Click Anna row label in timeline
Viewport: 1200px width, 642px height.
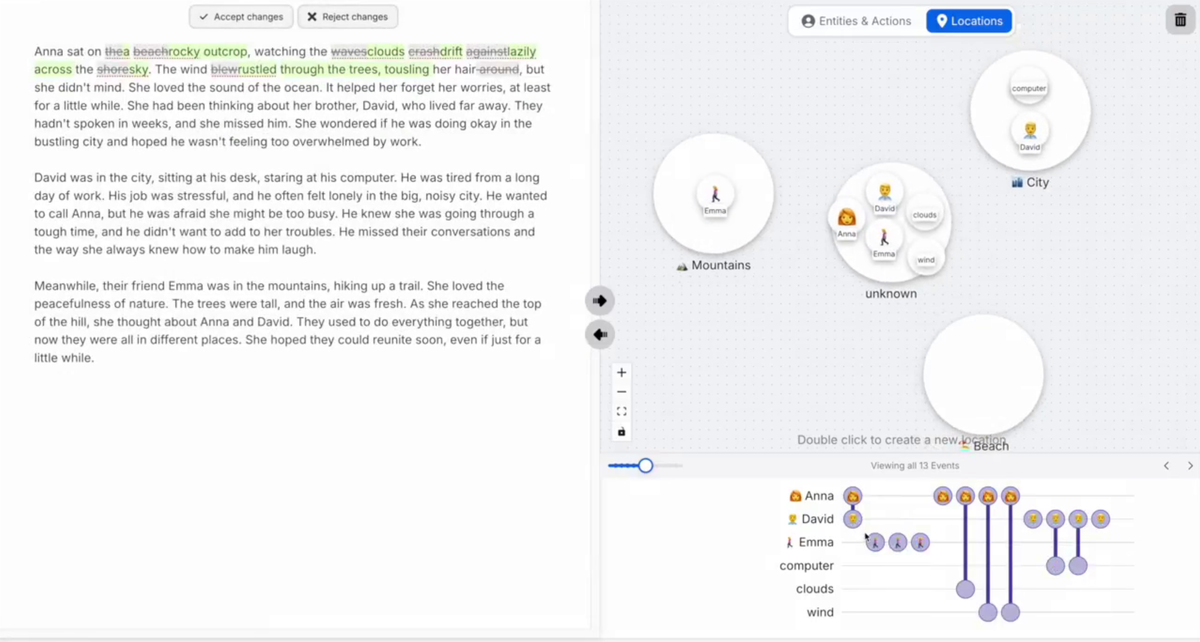click(811, 496)
